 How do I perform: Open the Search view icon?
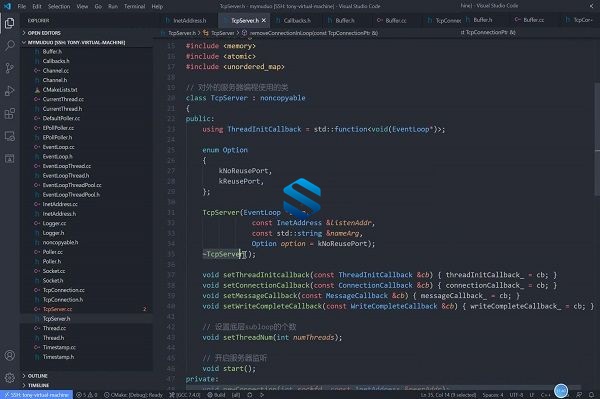[x=10, y=46]
